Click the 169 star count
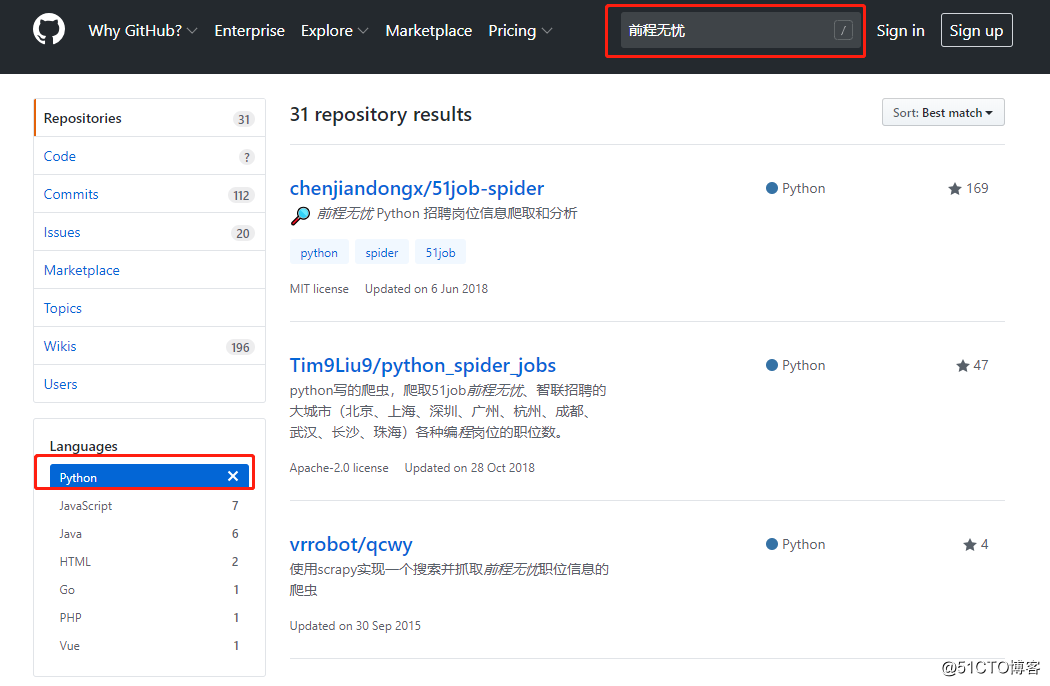Screen dimensions: 1050x686 pos(977,188)
